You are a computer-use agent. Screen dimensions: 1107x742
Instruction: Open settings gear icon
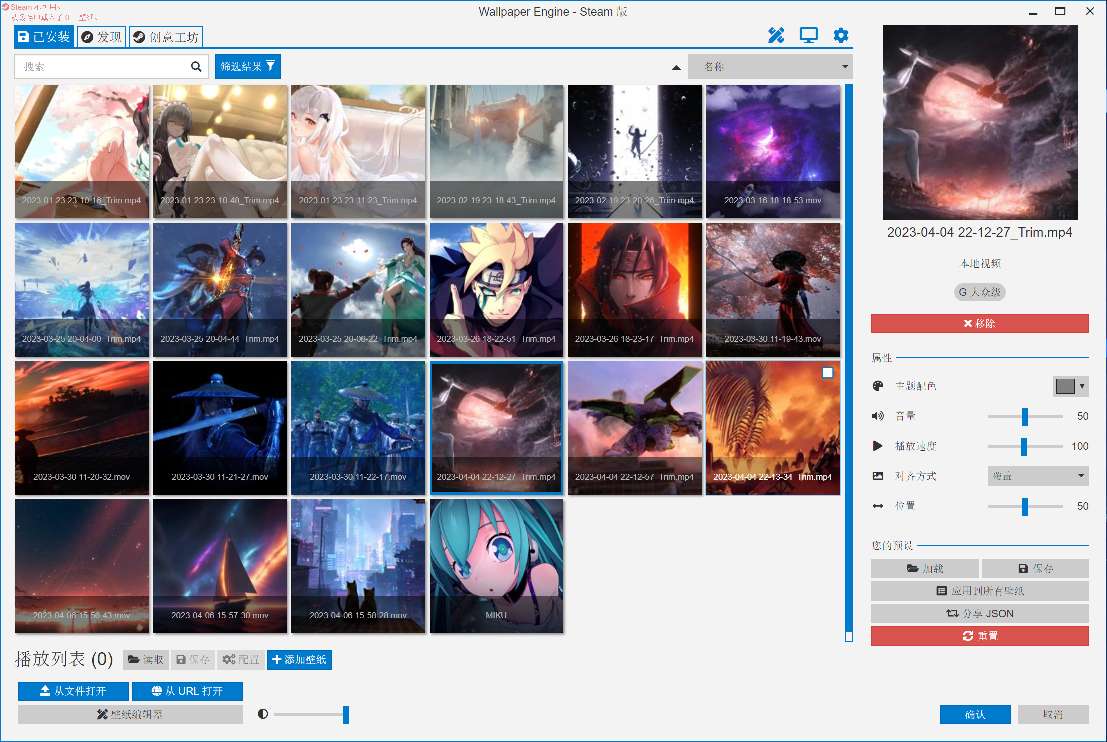pyautogui.click(x=840, y=35)
